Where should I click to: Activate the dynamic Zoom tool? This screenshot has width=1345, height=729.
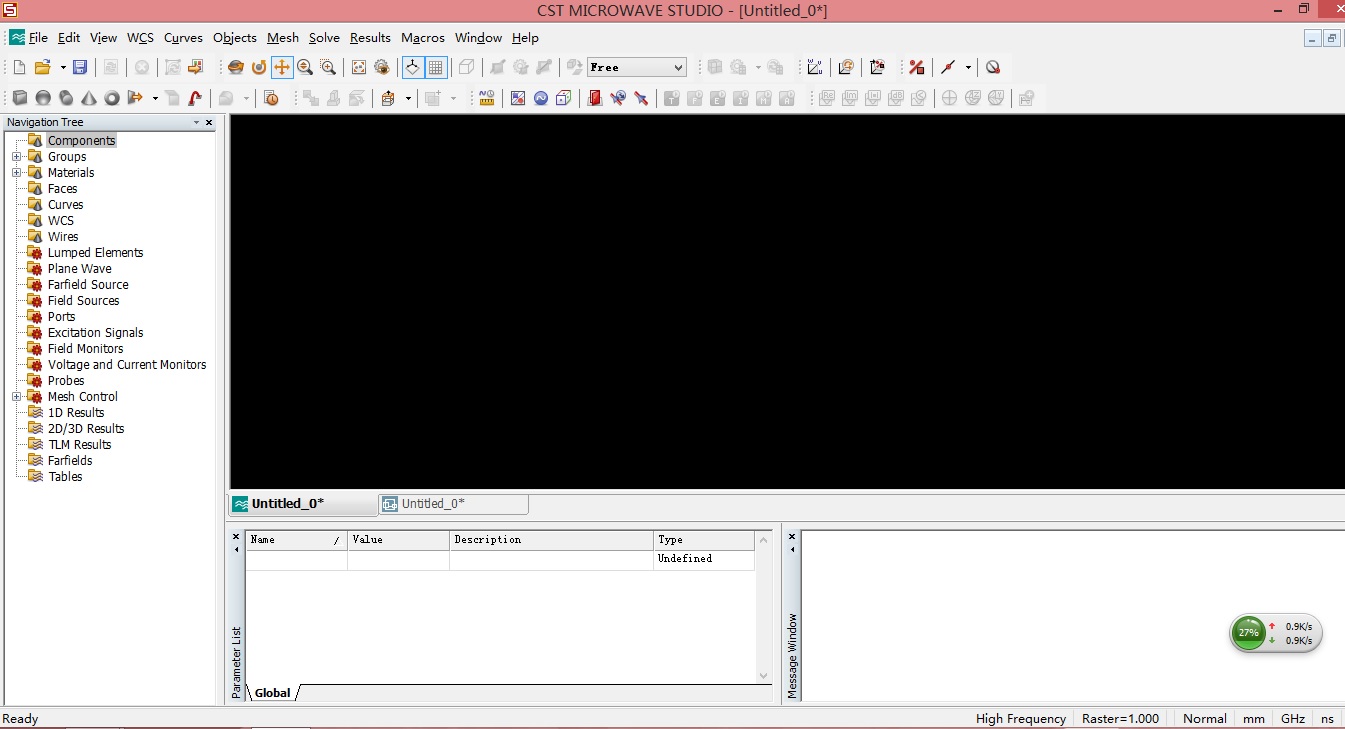[305, 67]
